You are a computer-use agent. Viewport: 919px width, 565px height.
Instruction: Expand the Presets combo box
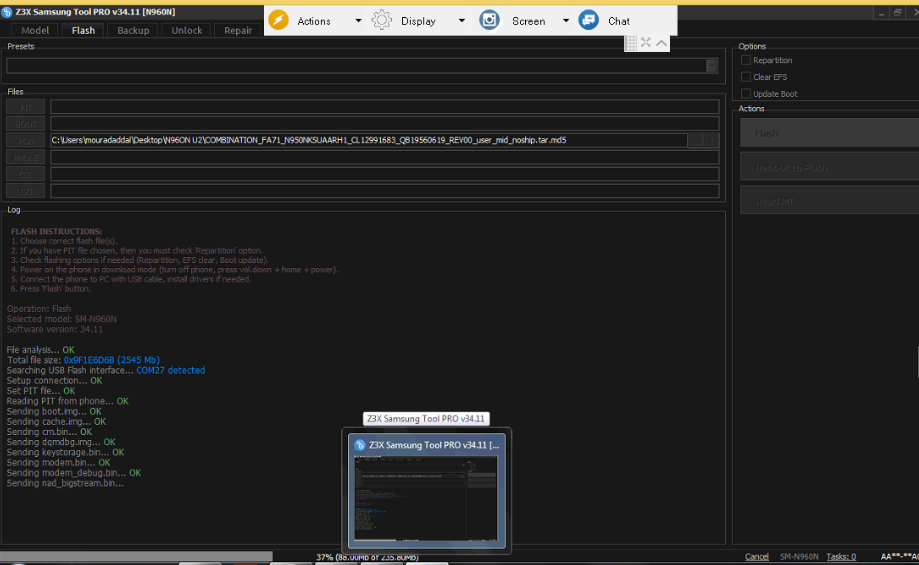click(x=712, y=65)
